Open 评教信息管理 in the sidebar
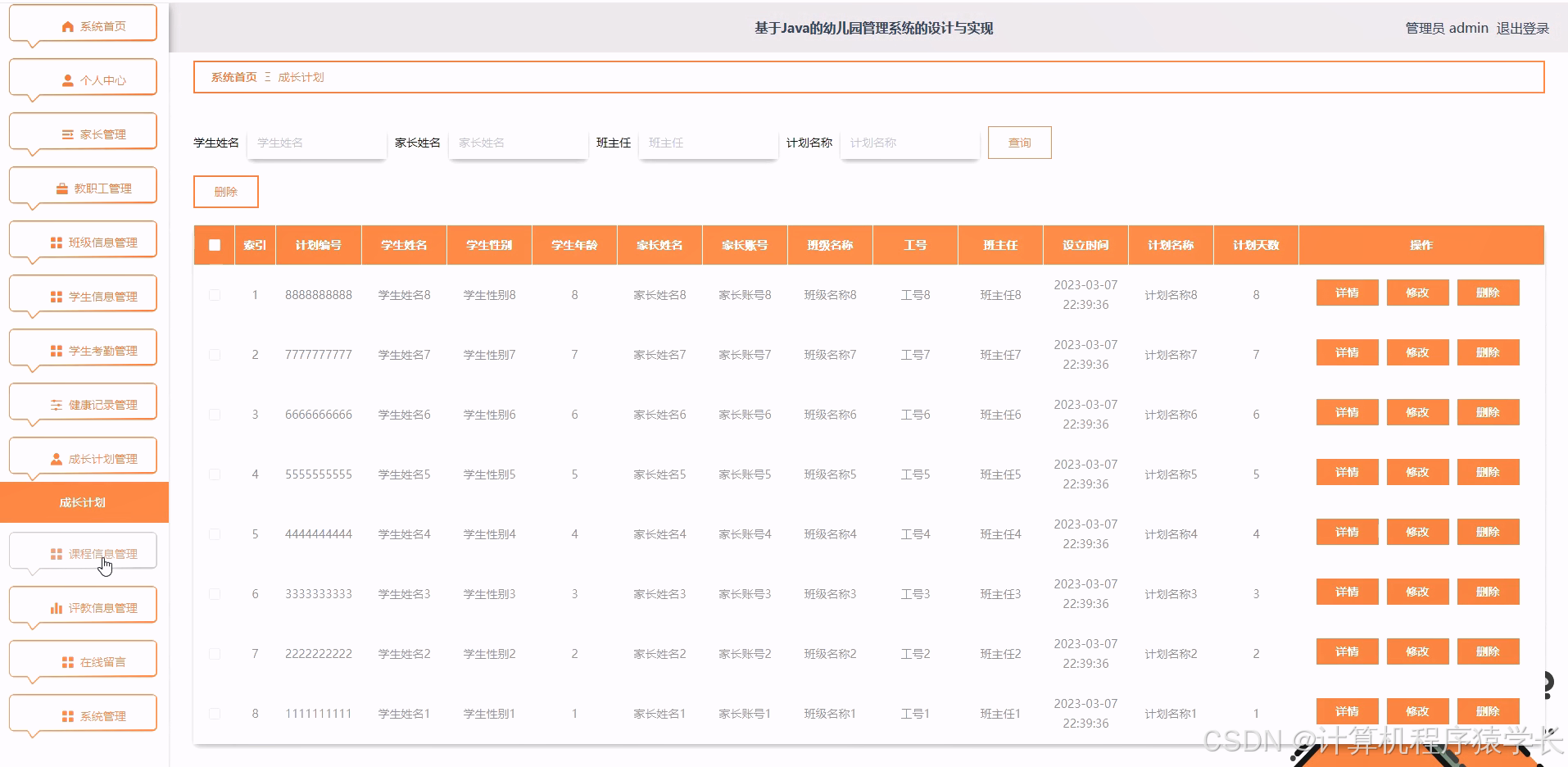This screenshot has height=767, width=1568. point(83,606)
